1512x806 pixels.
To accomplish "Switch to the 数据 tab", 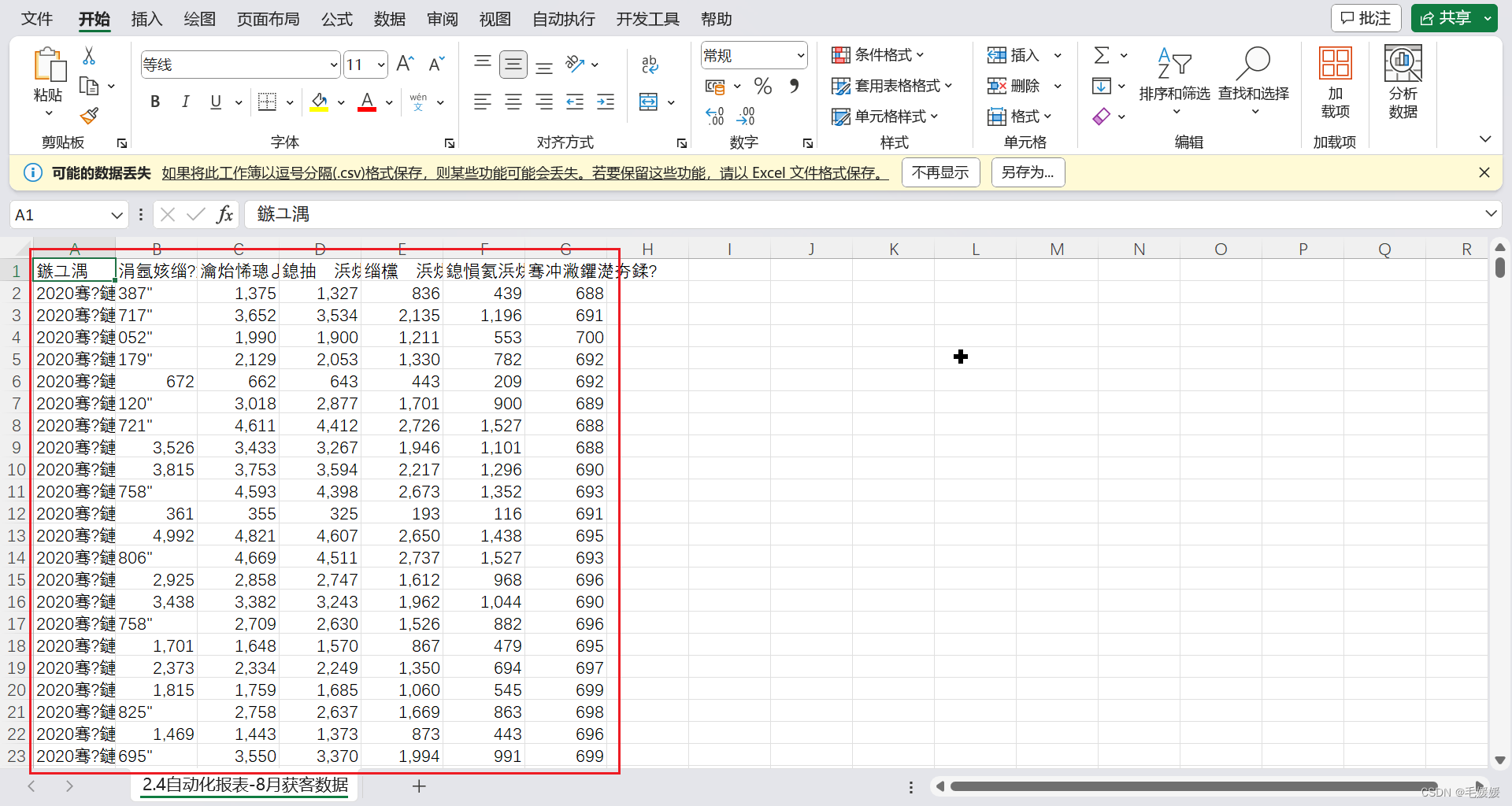I will 390,19.
